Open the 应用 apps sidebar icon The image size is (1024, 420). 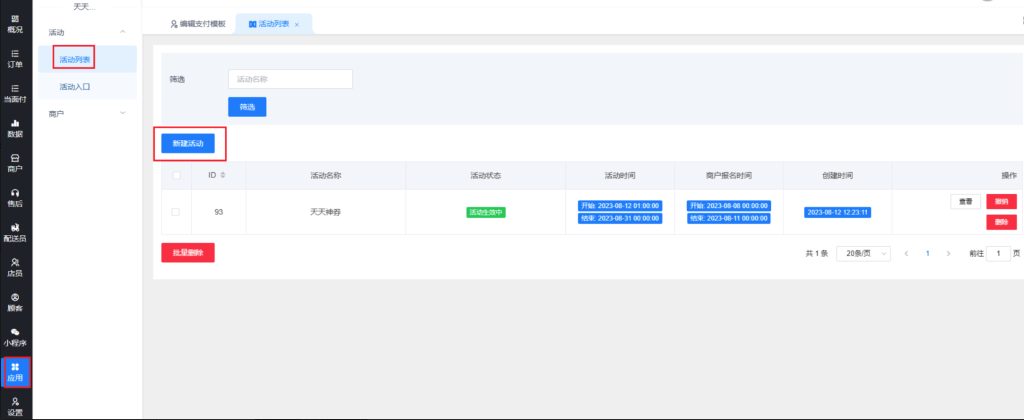(15, 371)
